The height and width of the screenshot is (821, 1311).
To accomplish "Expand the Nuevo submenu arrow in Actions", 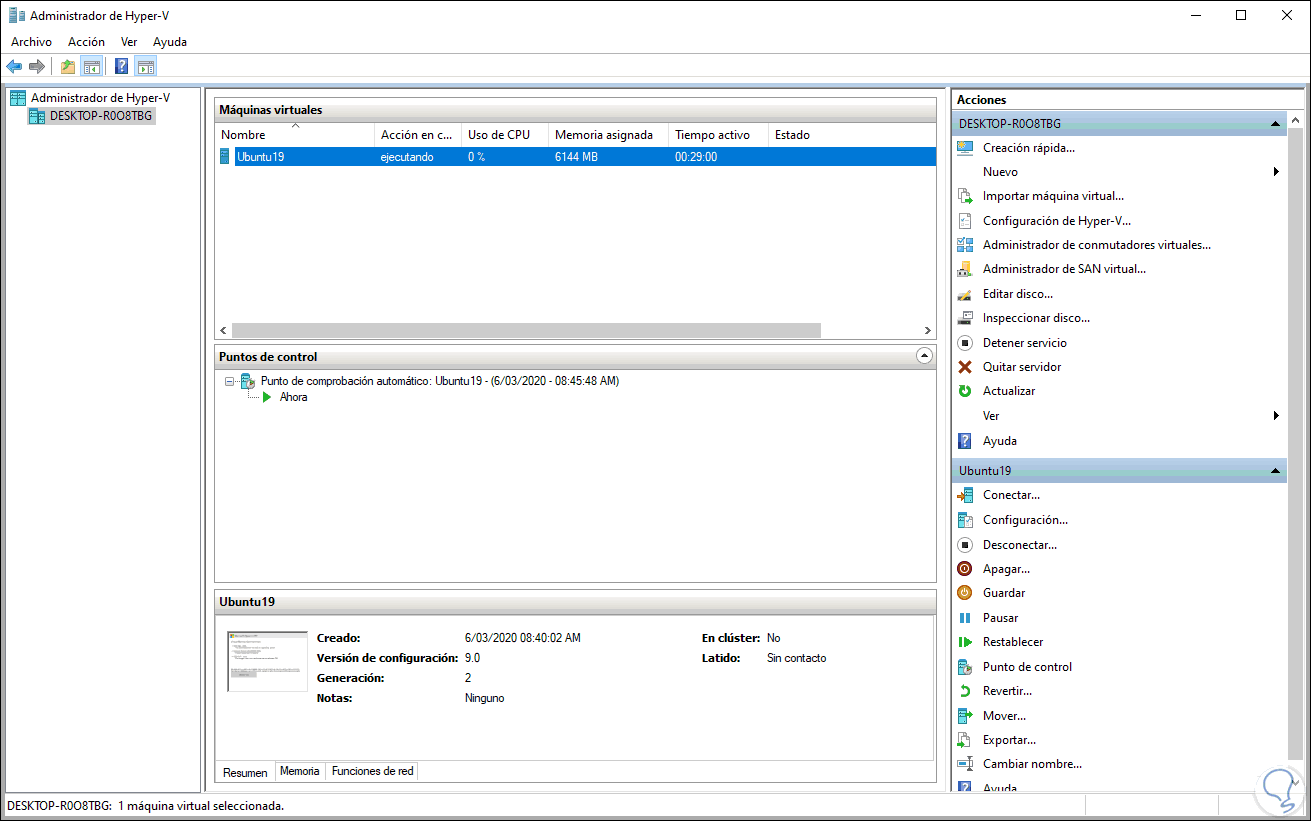I will point(1276,172).
